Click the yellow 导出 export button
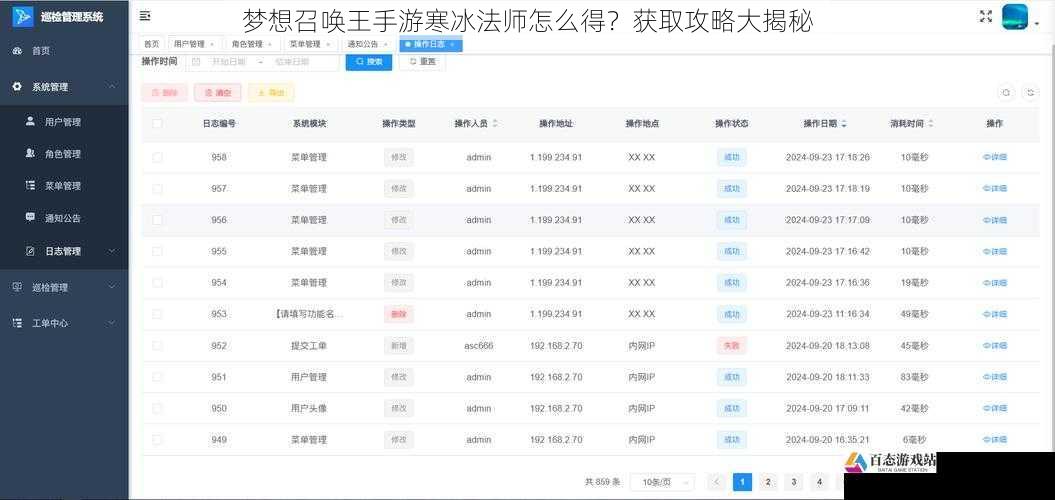This screenshot has height=500, width=1055. tap(271, 93)
